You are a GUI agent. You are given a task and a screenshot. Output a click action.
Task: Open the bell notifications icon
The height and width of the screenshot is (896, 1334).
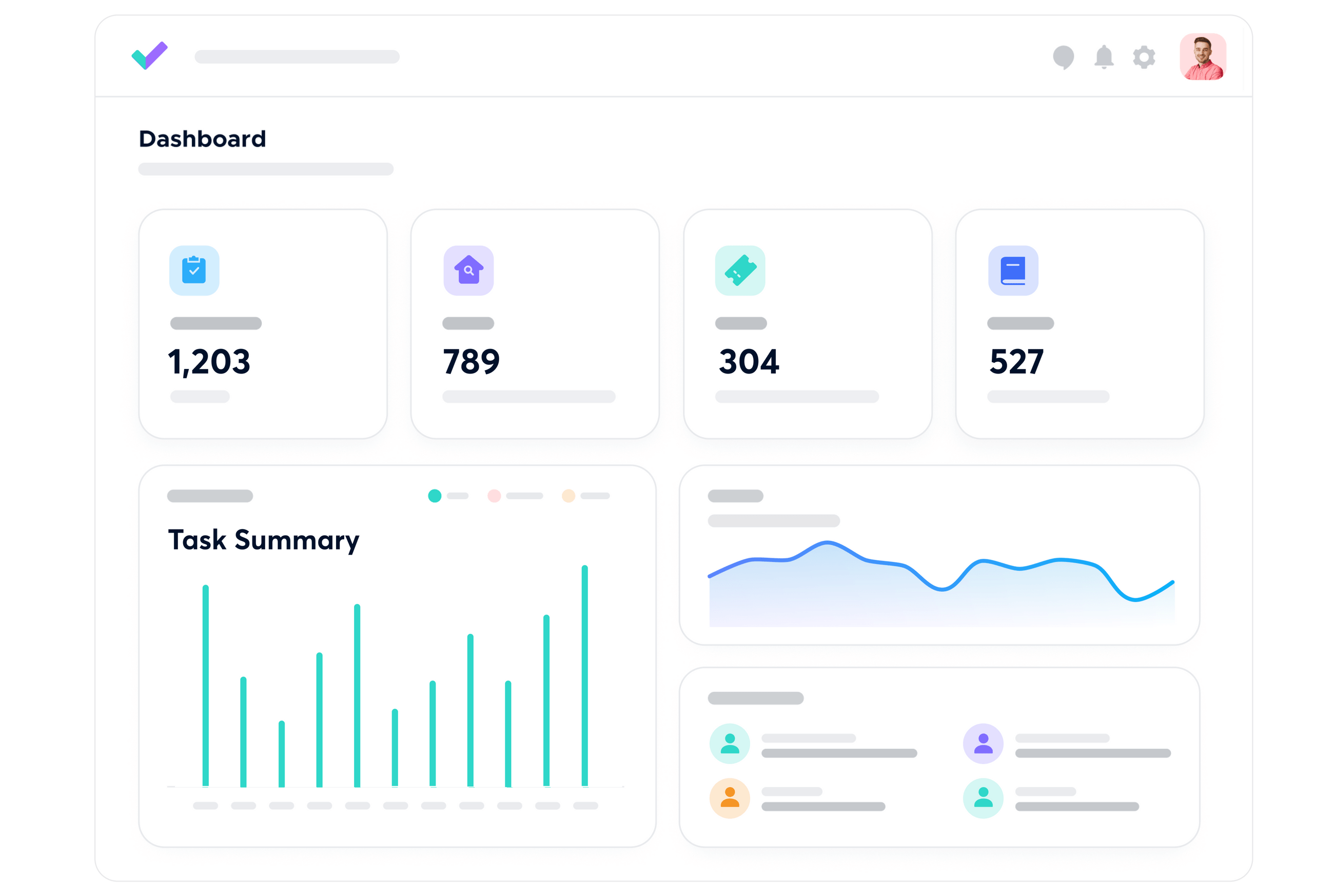pyautogui.click(x=1104, y=57)
